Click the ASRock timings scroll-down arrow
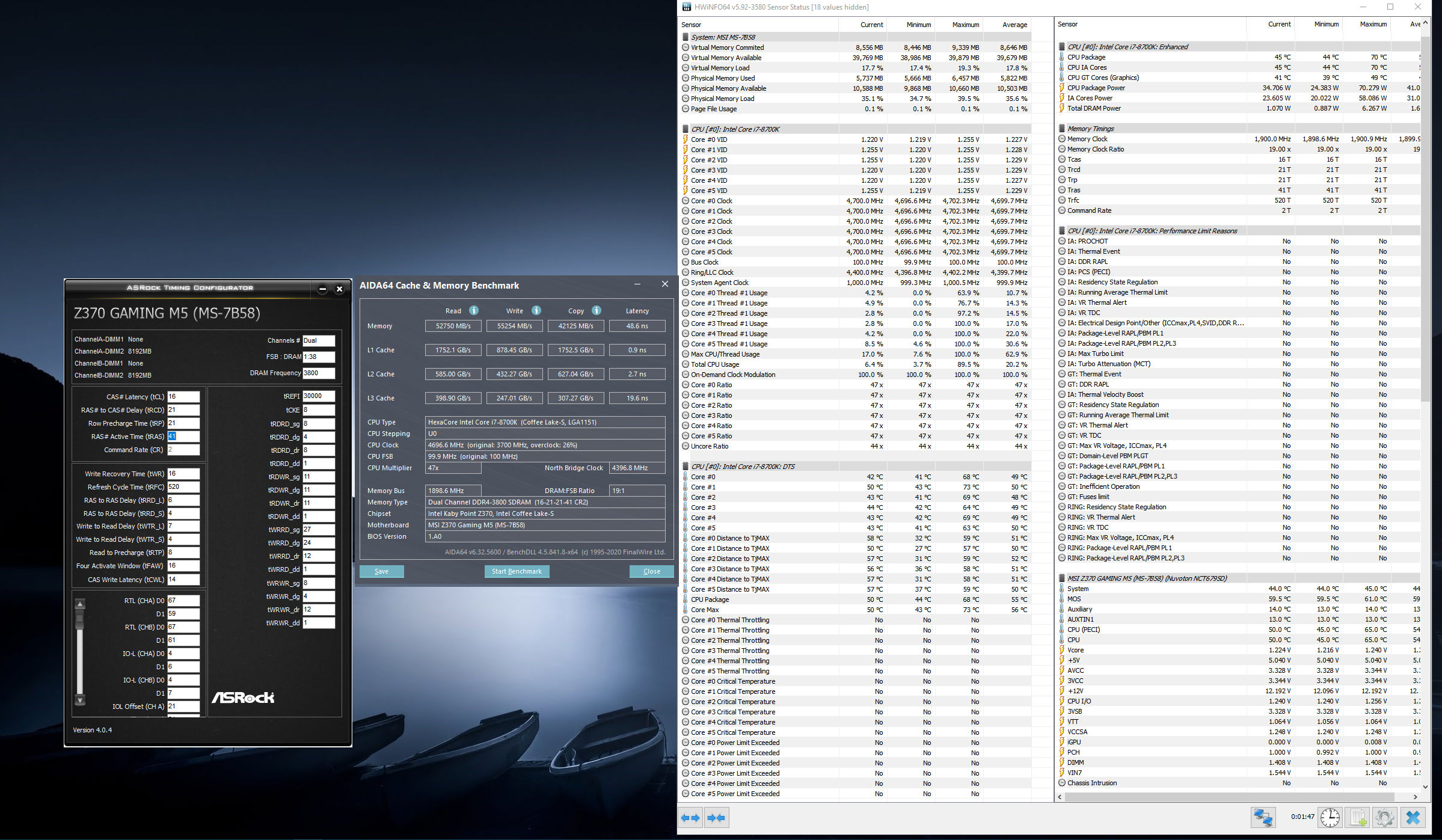 tap(80, 700)
